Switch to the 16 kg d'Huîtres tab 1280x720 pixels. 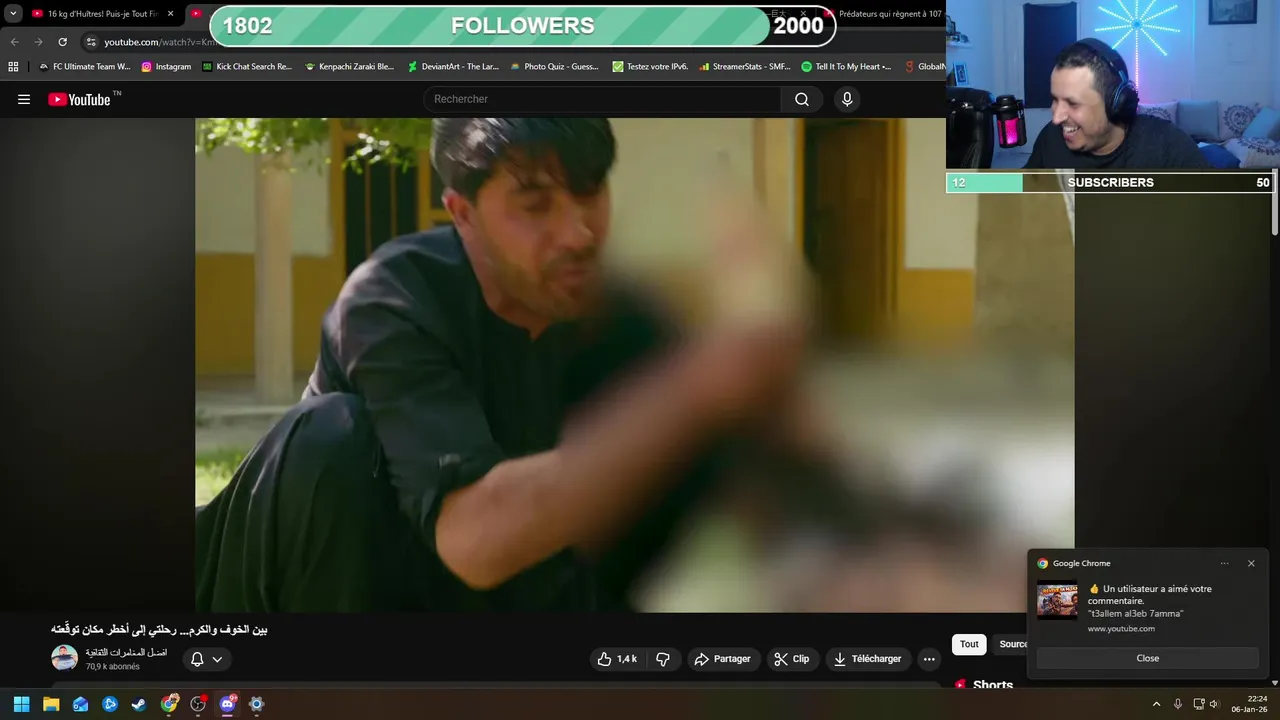click(x=95, y=14)
